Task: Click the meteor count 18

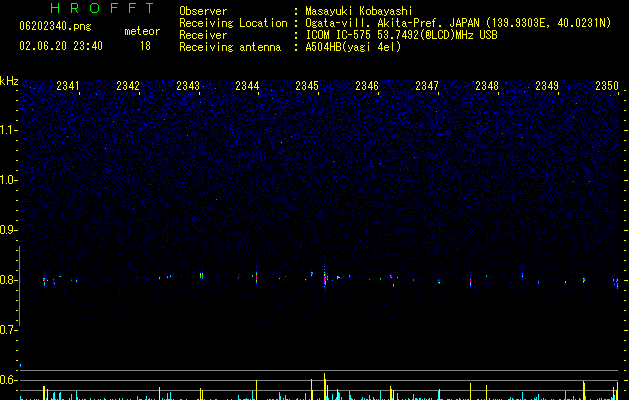Action: (x=145, y=46)
